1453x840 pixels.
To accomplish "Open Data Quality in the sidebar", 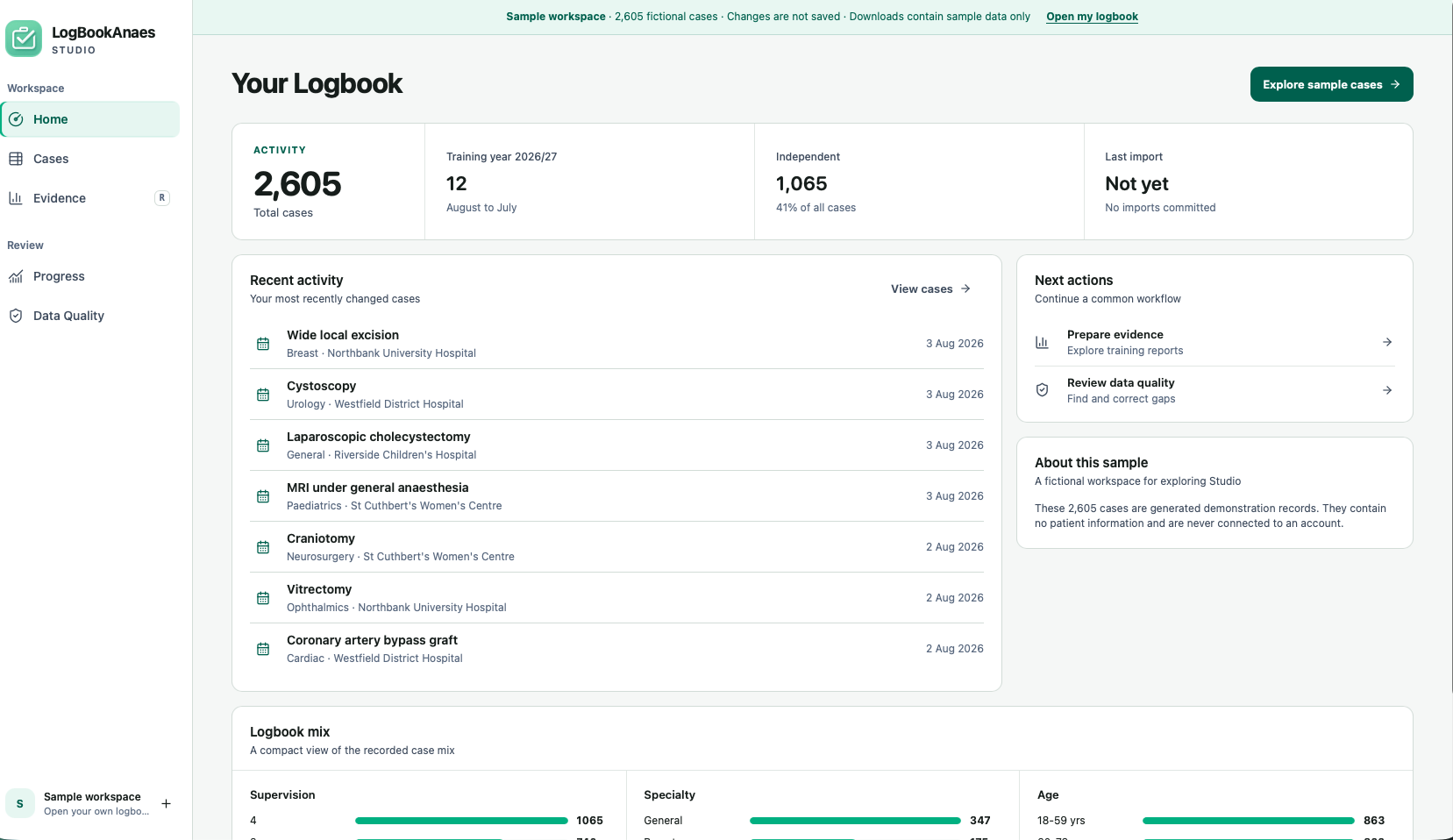I will coord(90,316).
